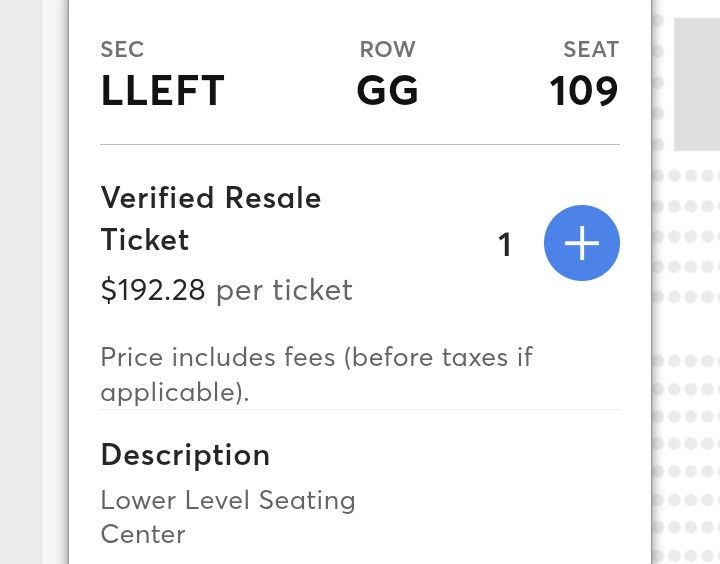Viewport: 720px width, 564px height.
Task: Select the LLEFT section value
Action: 162,92
